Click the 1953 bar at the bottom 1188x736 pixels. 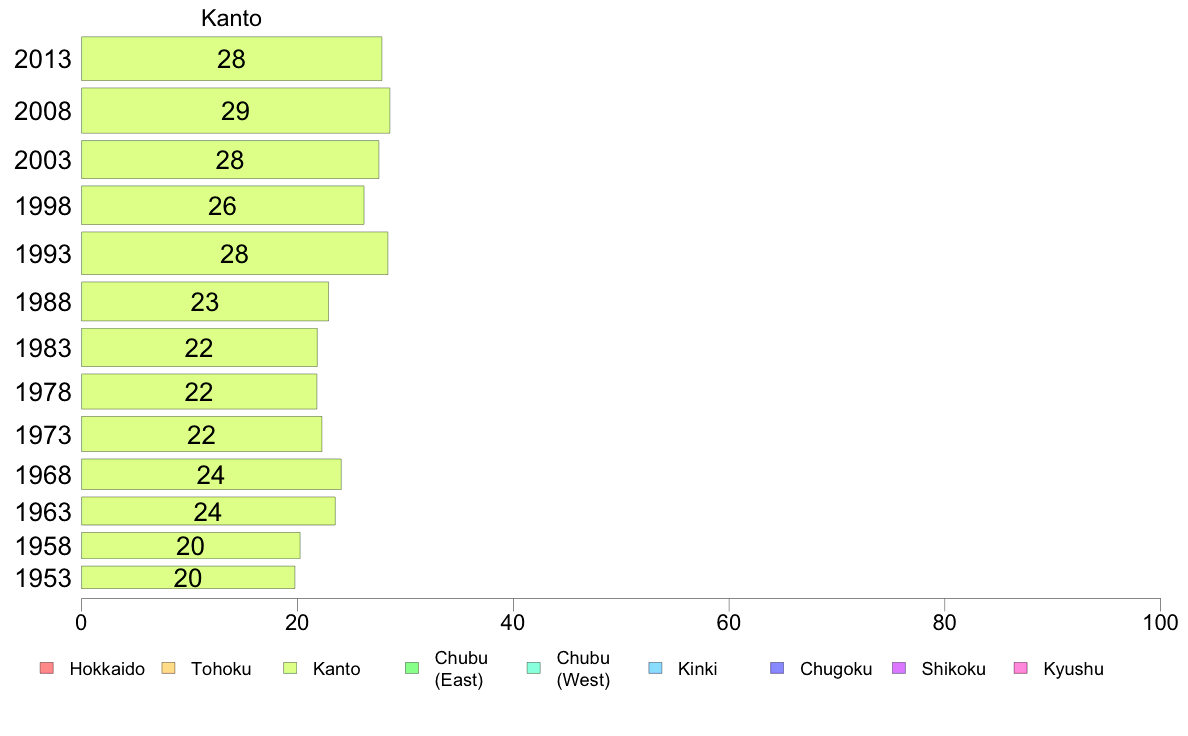[188, 578]
